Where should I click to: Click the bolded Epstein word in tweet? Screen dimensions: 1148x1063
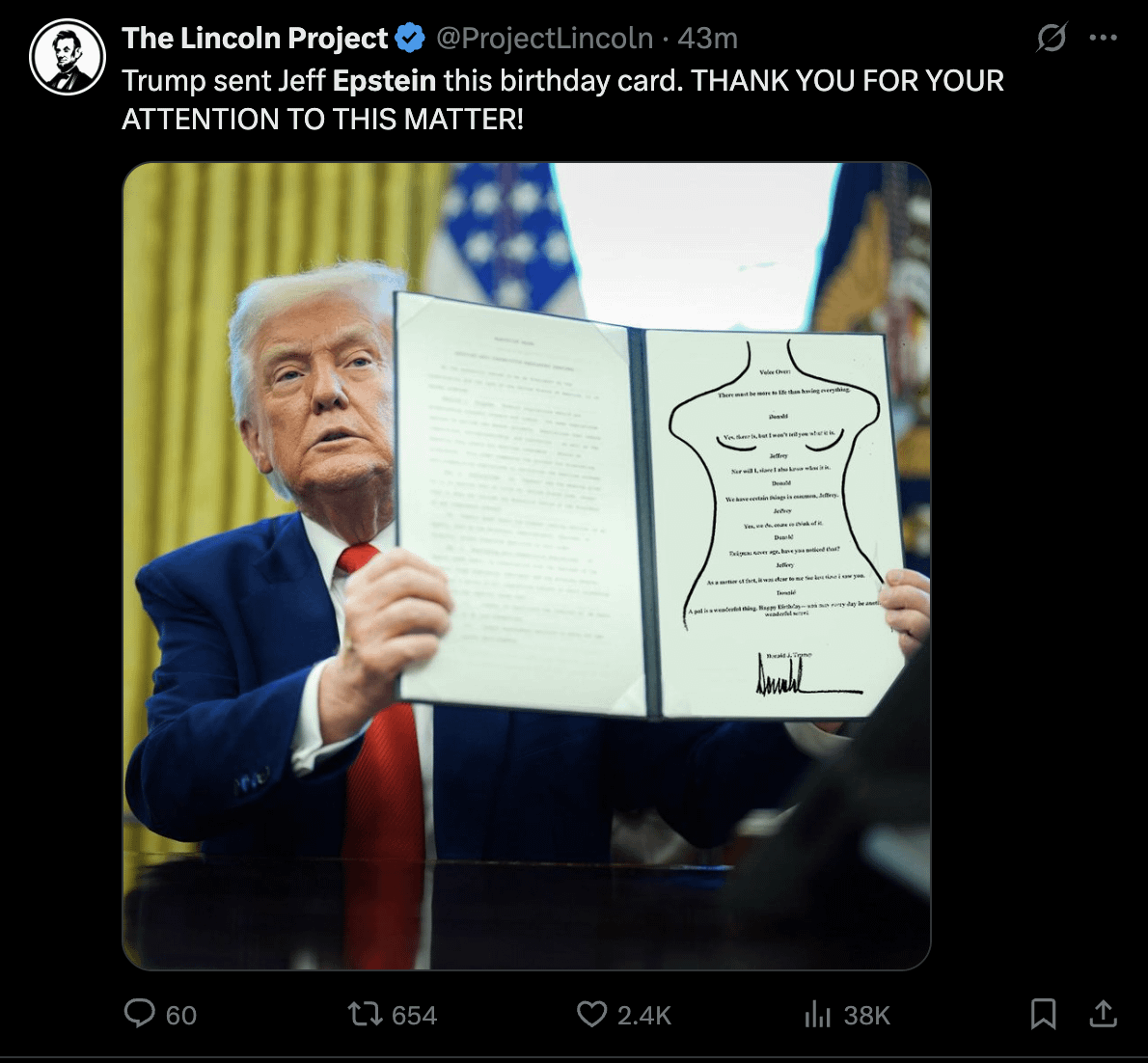(x=384, y=80)
